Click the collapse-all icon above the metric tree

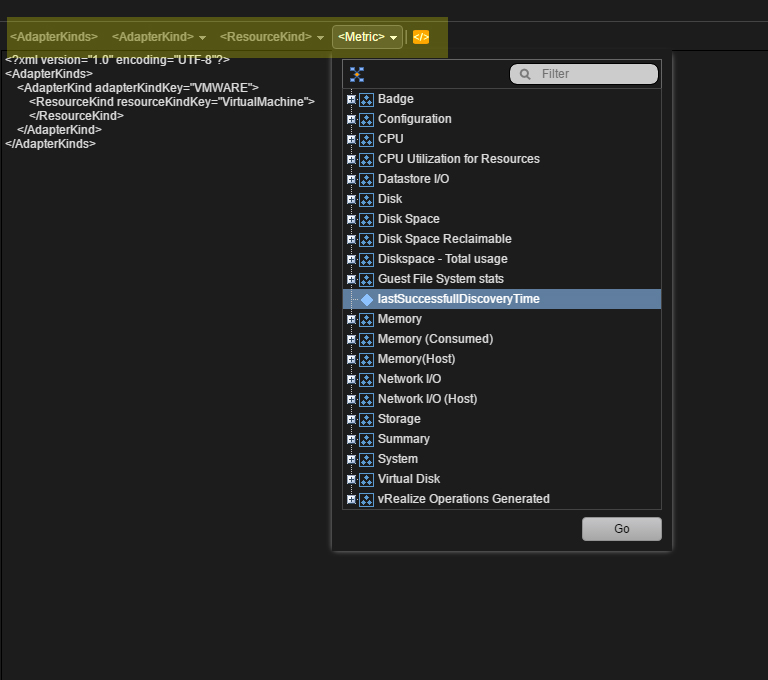pos(357,74)
